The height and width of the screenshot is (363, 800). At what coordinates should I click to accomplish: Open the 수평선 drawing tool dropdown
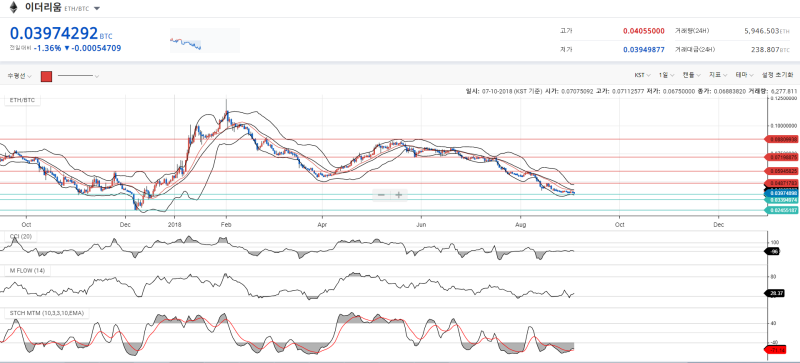coord(19,76)
